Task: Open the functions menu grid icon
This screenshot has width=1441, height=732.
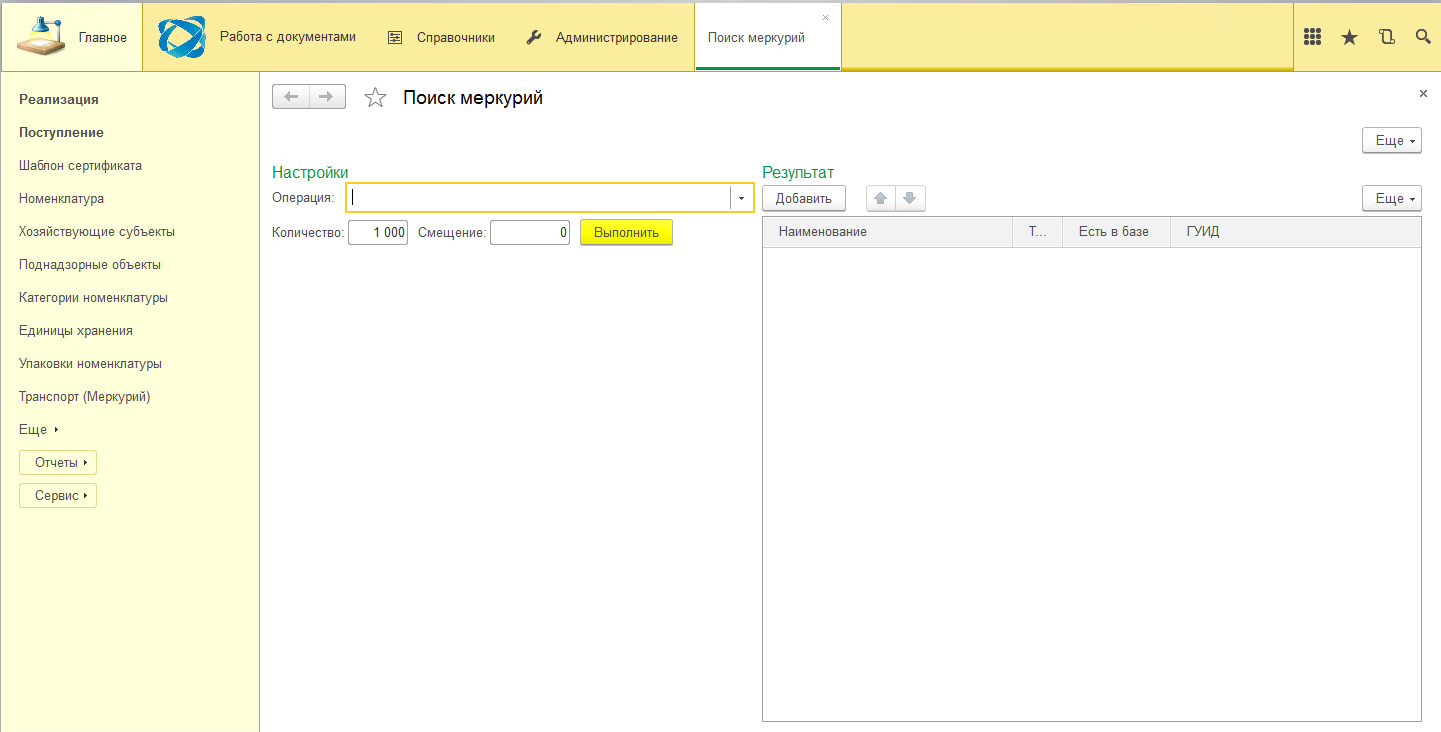Action: pos(1313,37)
